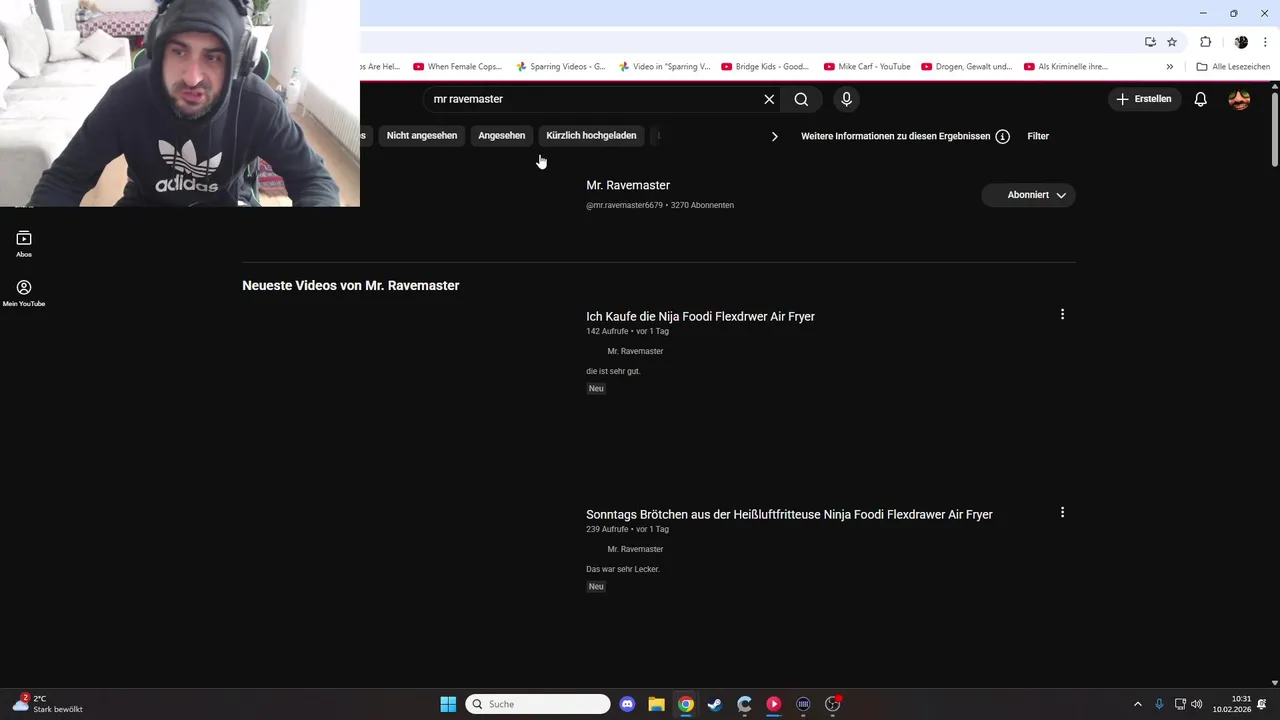Image resolution: width=1280 pixels, height=720 pixels.
Task: Show more filter chips with right chevron
Action: point(774,136)
